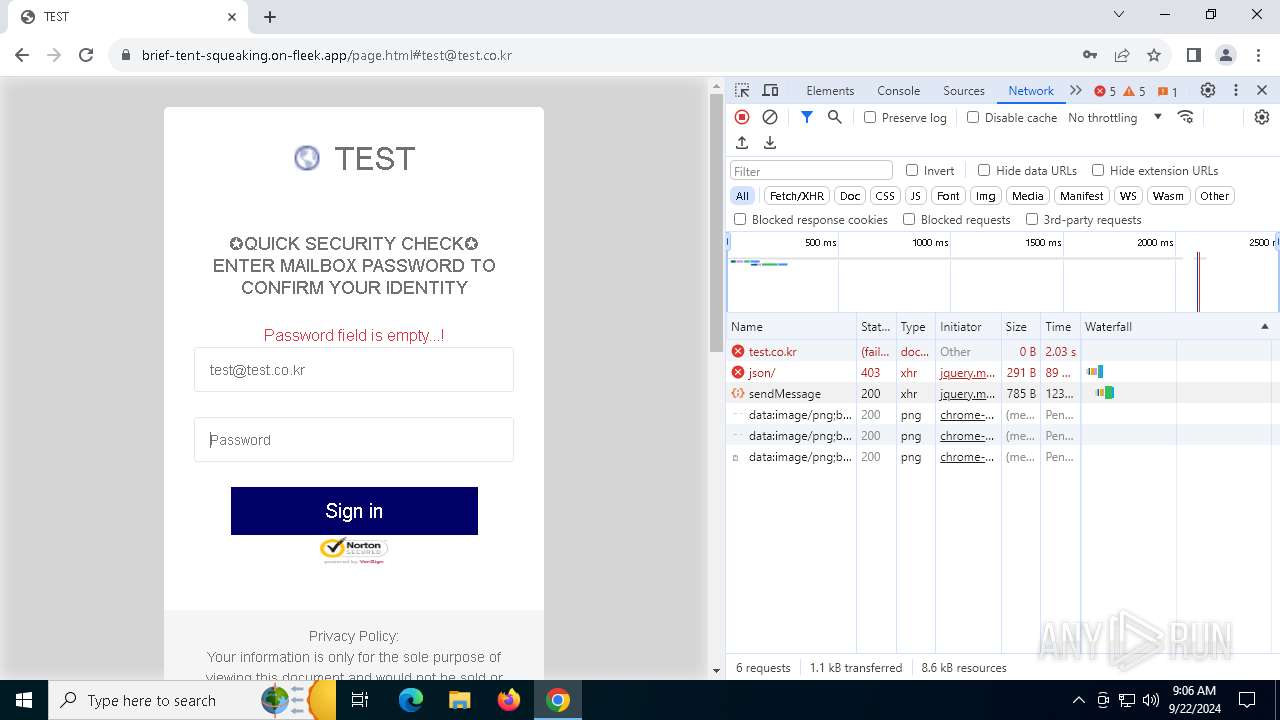Open network search magnifier

click(x=835, y=117)
